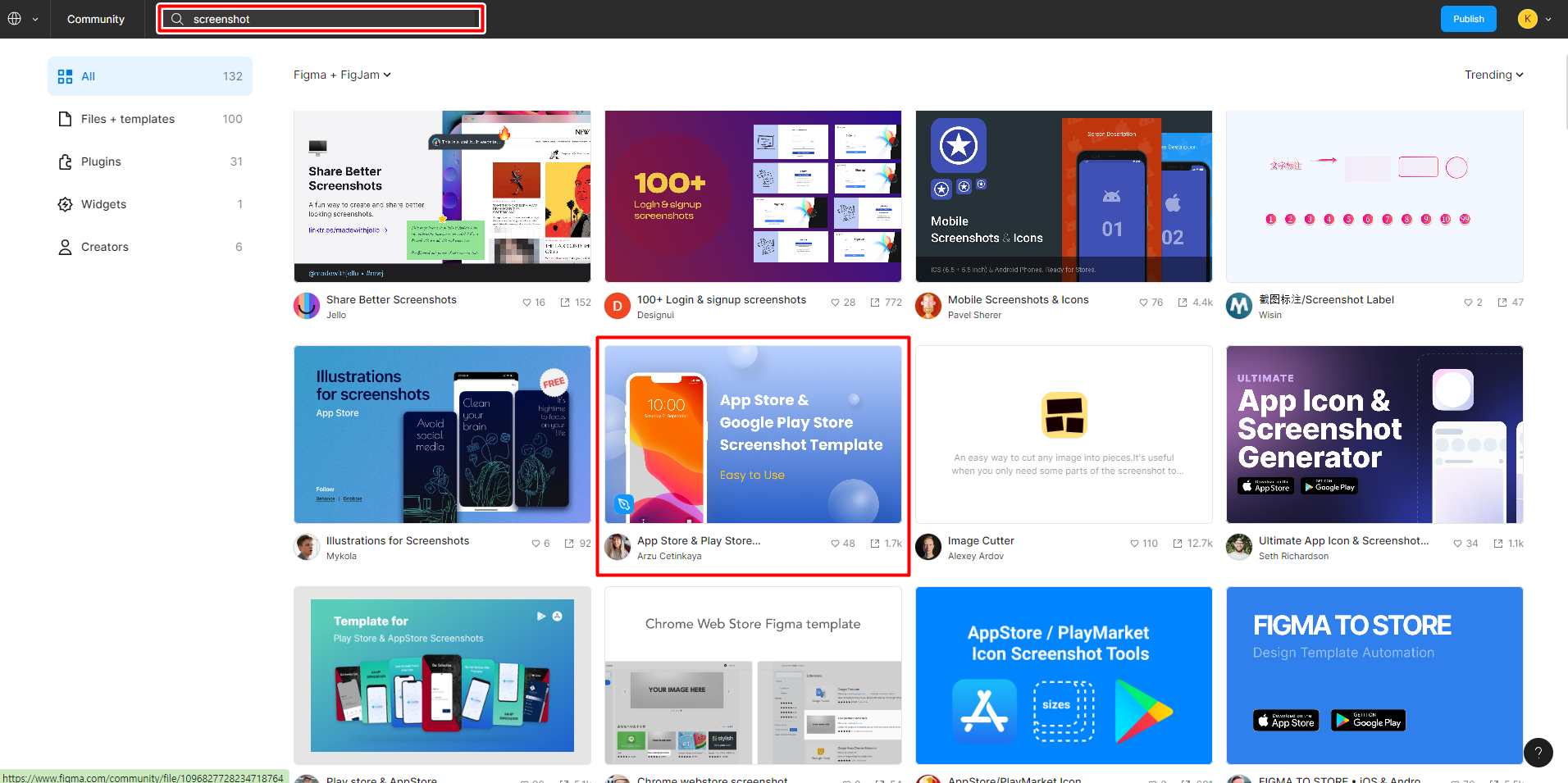
Task: Open Screenshot Label thumbnail
Action: (1374, 197)
